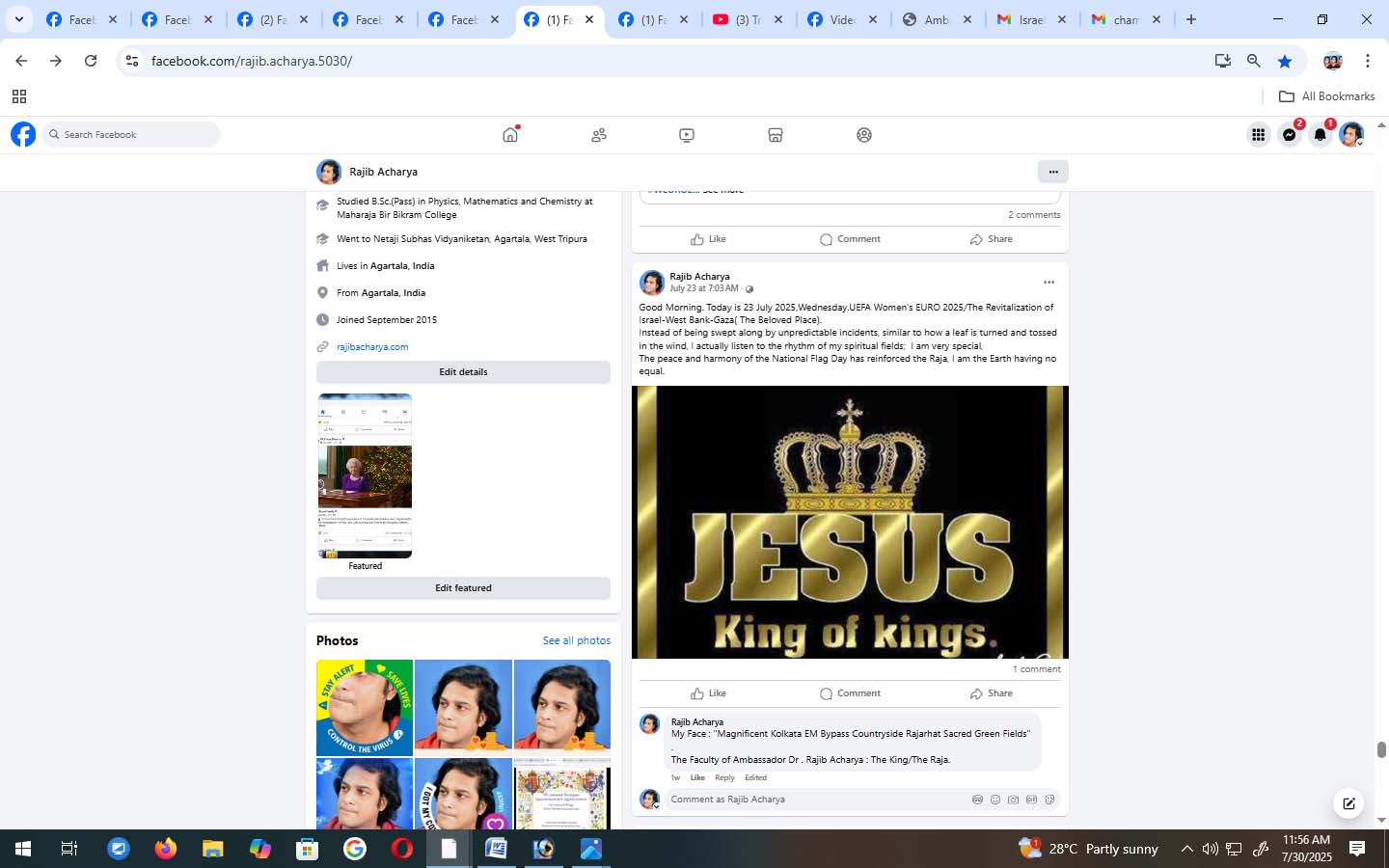Open All Bookmarks folder
The image size is (1389, 868).
[x=1327, y=96]
